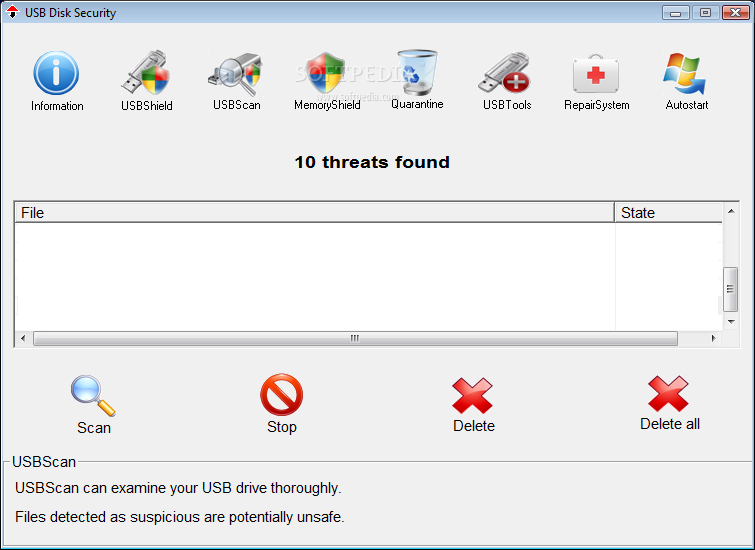Image resolution: width=755 pixels, height=550 pixels.
Task: Launch USBTools
Action: coord(507,81)
